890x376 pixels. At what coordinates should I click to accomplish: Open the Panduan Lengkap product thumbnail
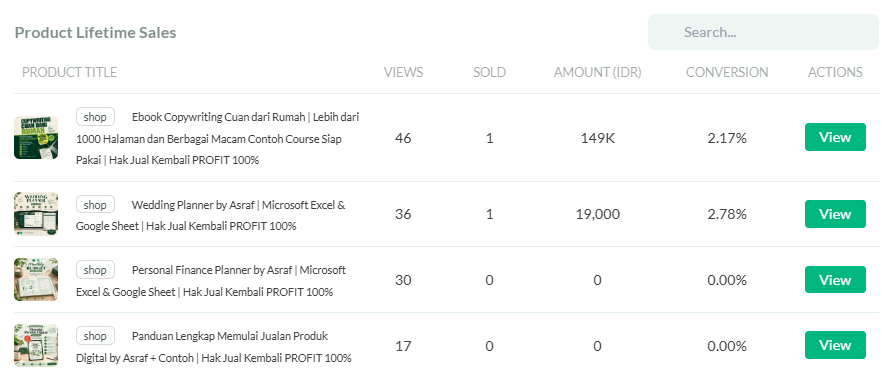point(36,345)
